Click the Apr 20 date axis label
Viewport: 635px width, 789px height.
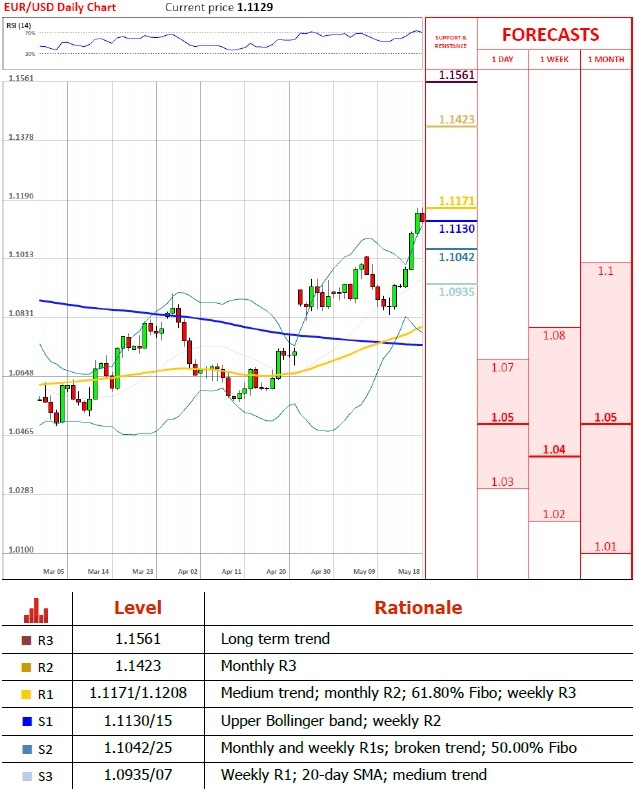click(x=276, y=572)
